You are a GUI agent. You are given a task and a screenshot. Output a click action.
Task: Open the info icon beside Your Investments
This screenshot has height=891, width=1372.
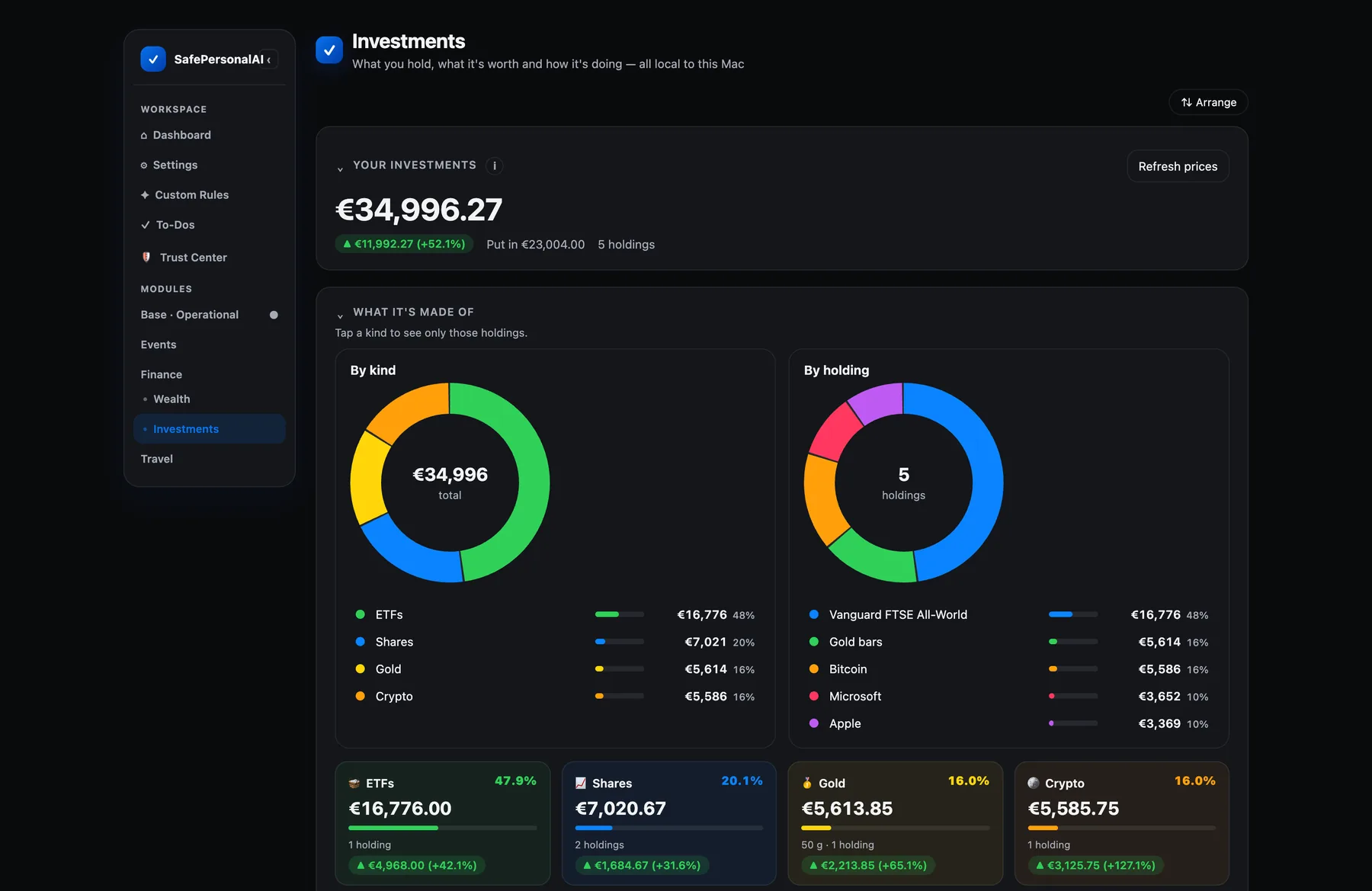494,165
